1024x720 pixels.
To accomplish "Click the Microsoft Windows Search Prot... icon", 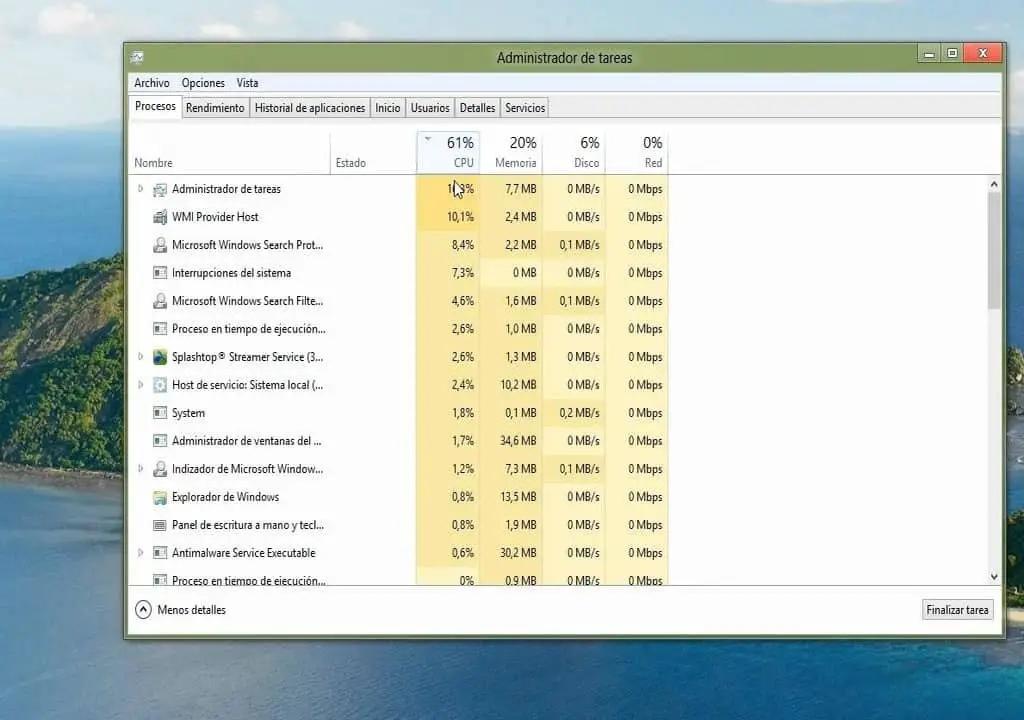I will coord(160,245).
